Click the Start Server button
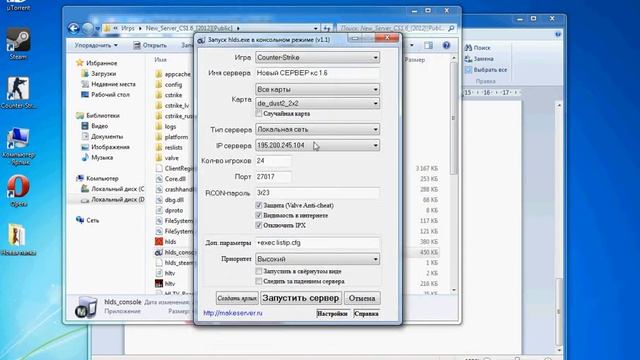 [x=301, y=298]
